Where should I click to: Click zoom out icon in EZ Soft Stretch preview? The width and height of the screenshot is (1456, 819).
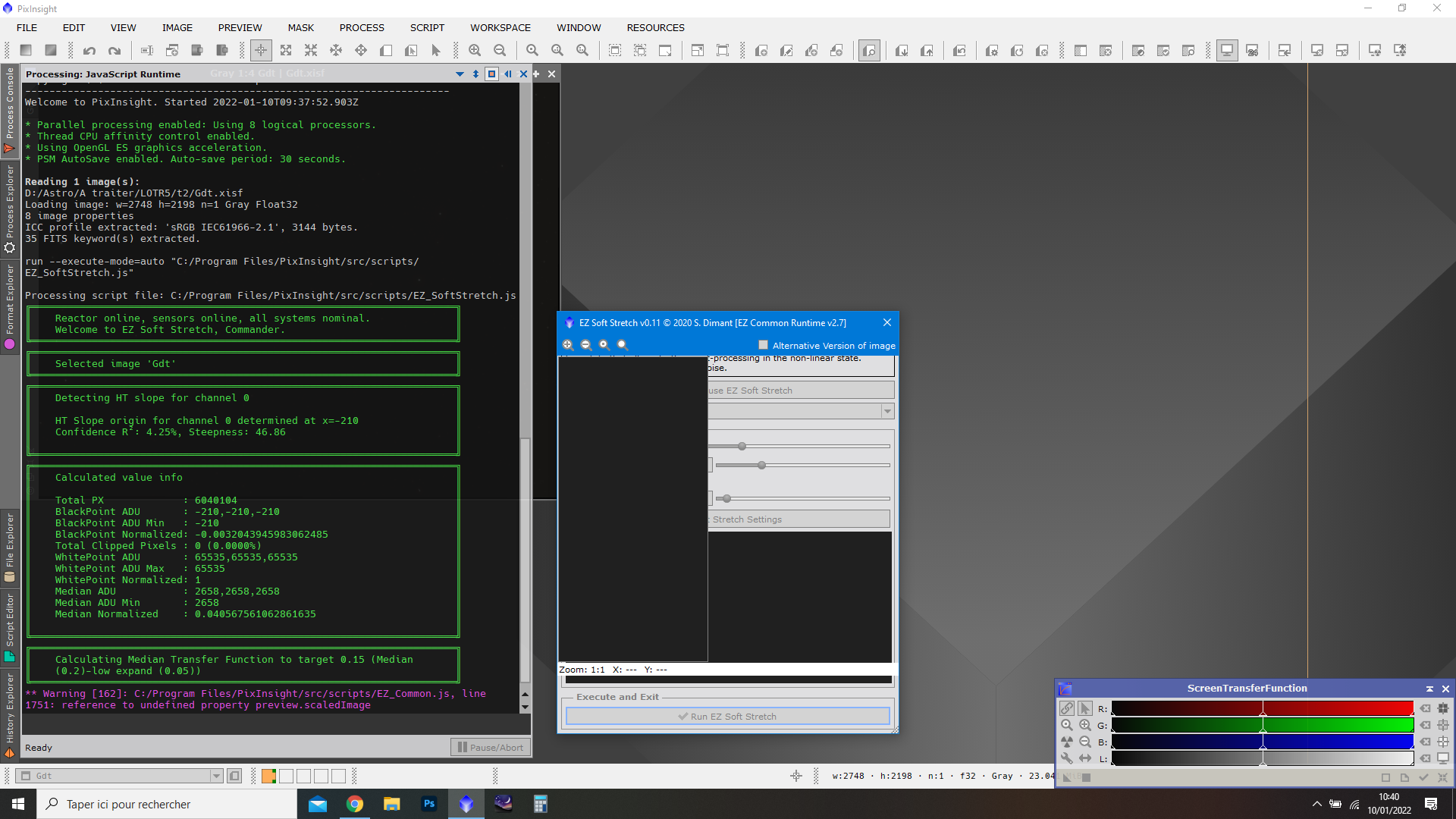[x=585, y=345]
